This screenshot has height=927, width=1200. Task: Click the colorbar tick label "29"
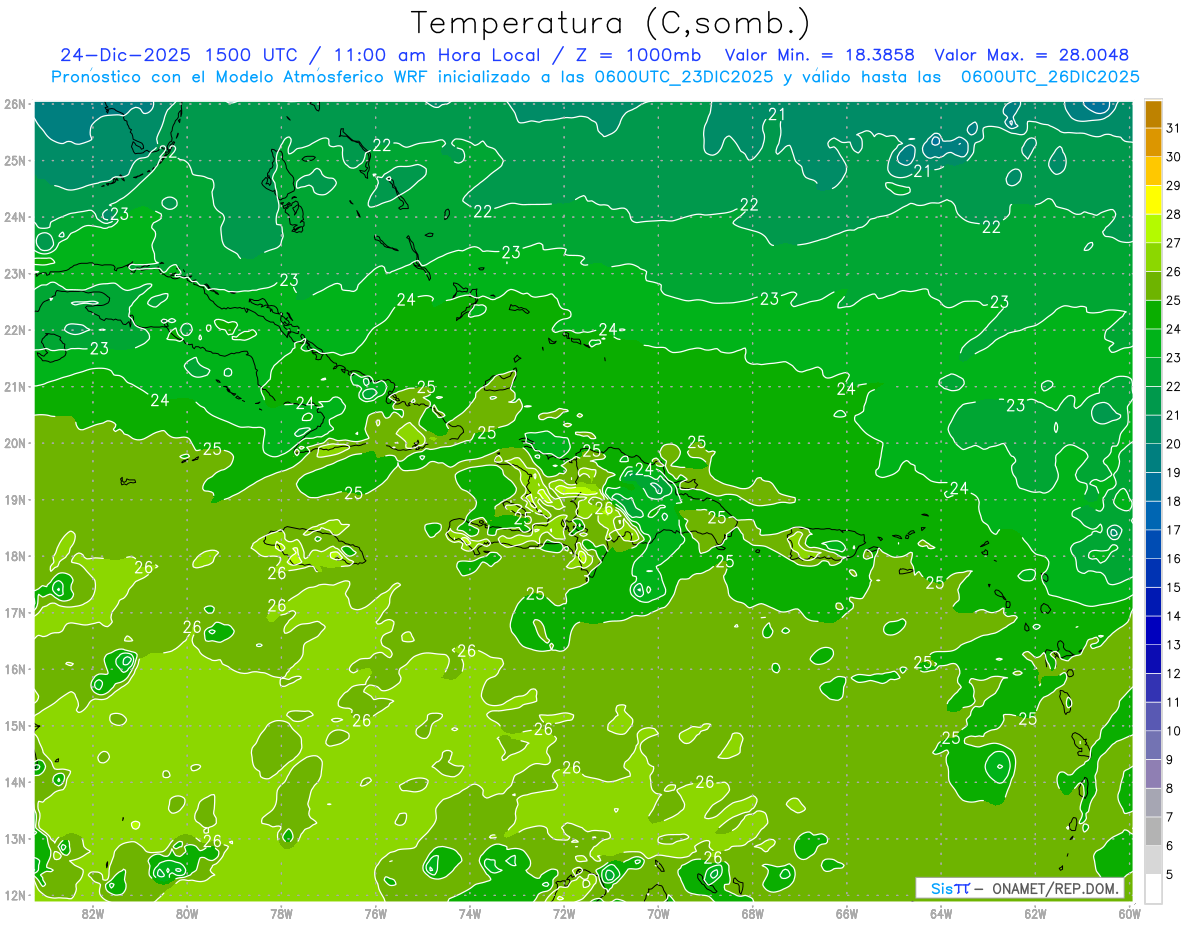point(1173,185)
